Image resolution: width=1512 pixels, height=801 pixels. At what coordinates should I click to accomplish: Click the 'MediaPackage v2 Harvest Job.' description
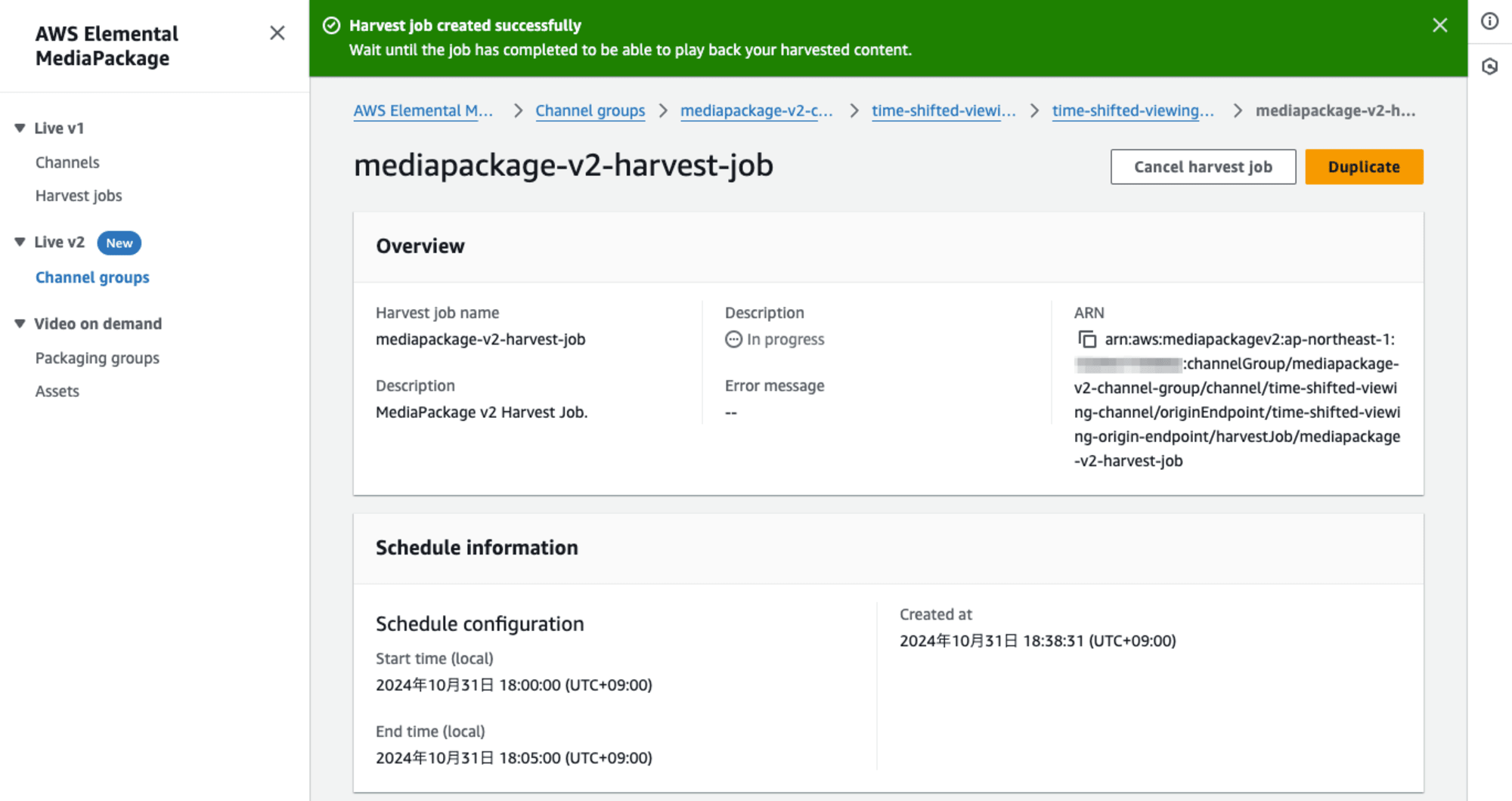point(482,413)
